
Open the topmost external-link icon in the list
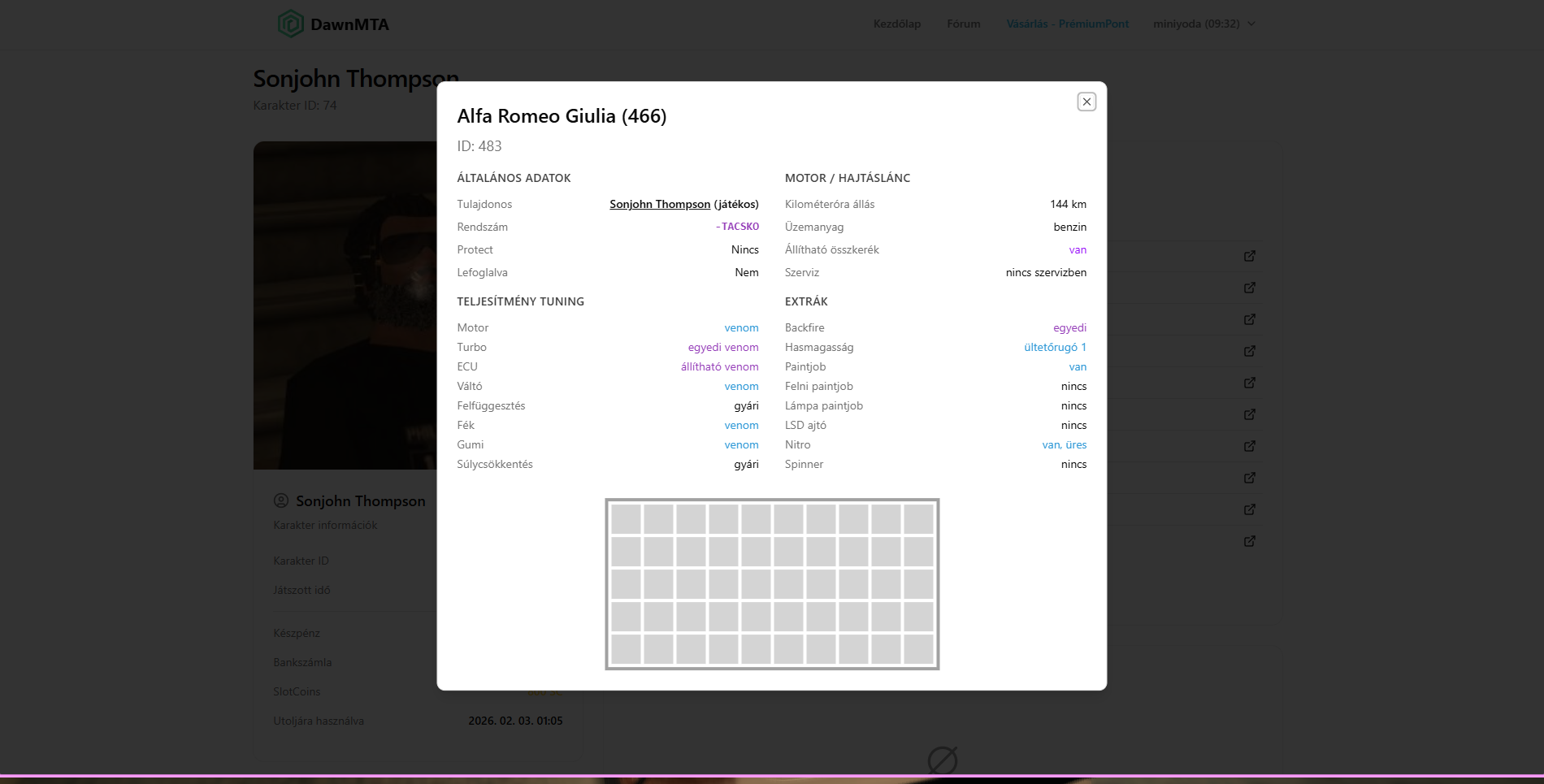1250,256
